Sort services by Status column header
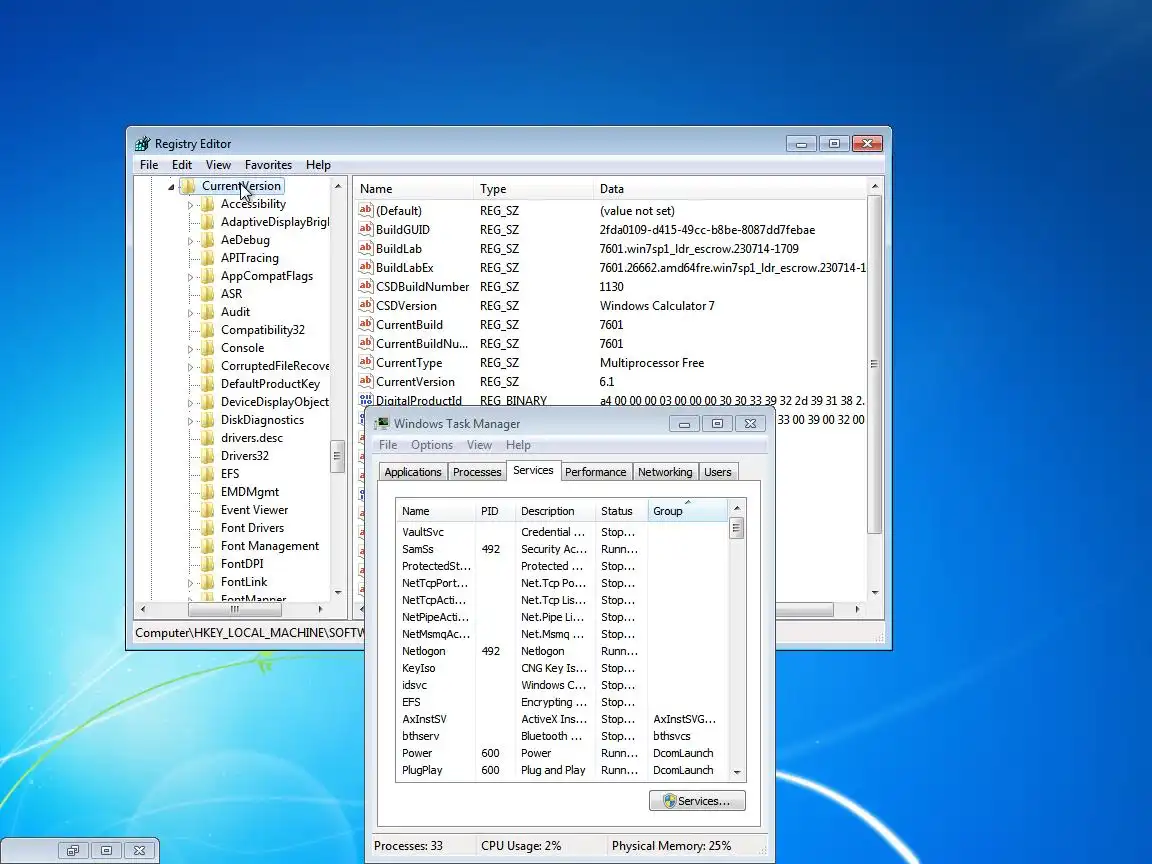 620,511
